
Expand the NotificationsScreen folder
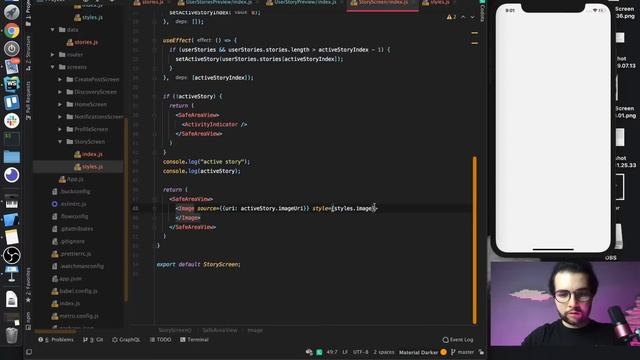coord(60,117)
